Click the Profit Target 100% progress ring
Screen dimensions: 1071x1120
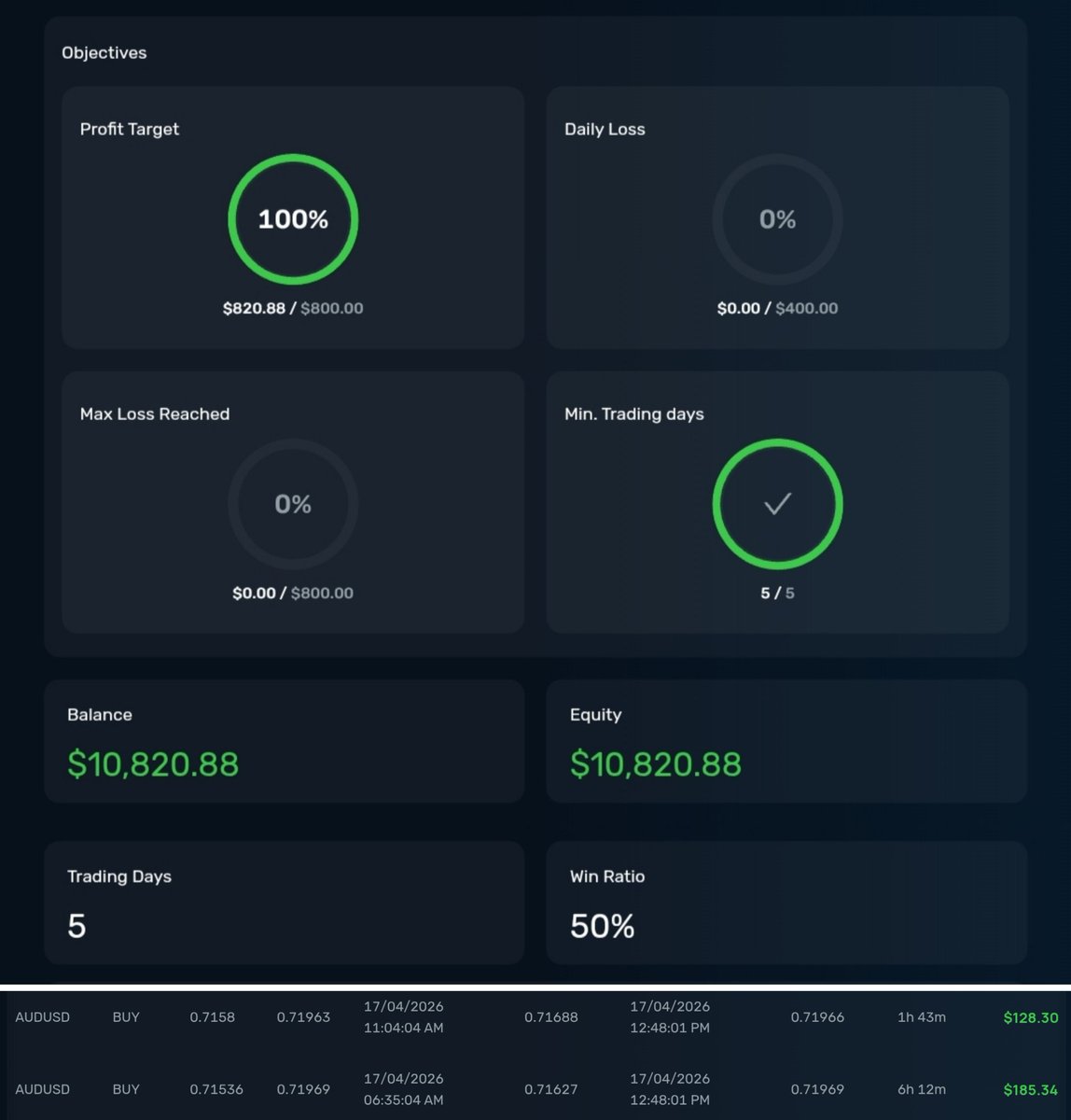tap(293, 219)
